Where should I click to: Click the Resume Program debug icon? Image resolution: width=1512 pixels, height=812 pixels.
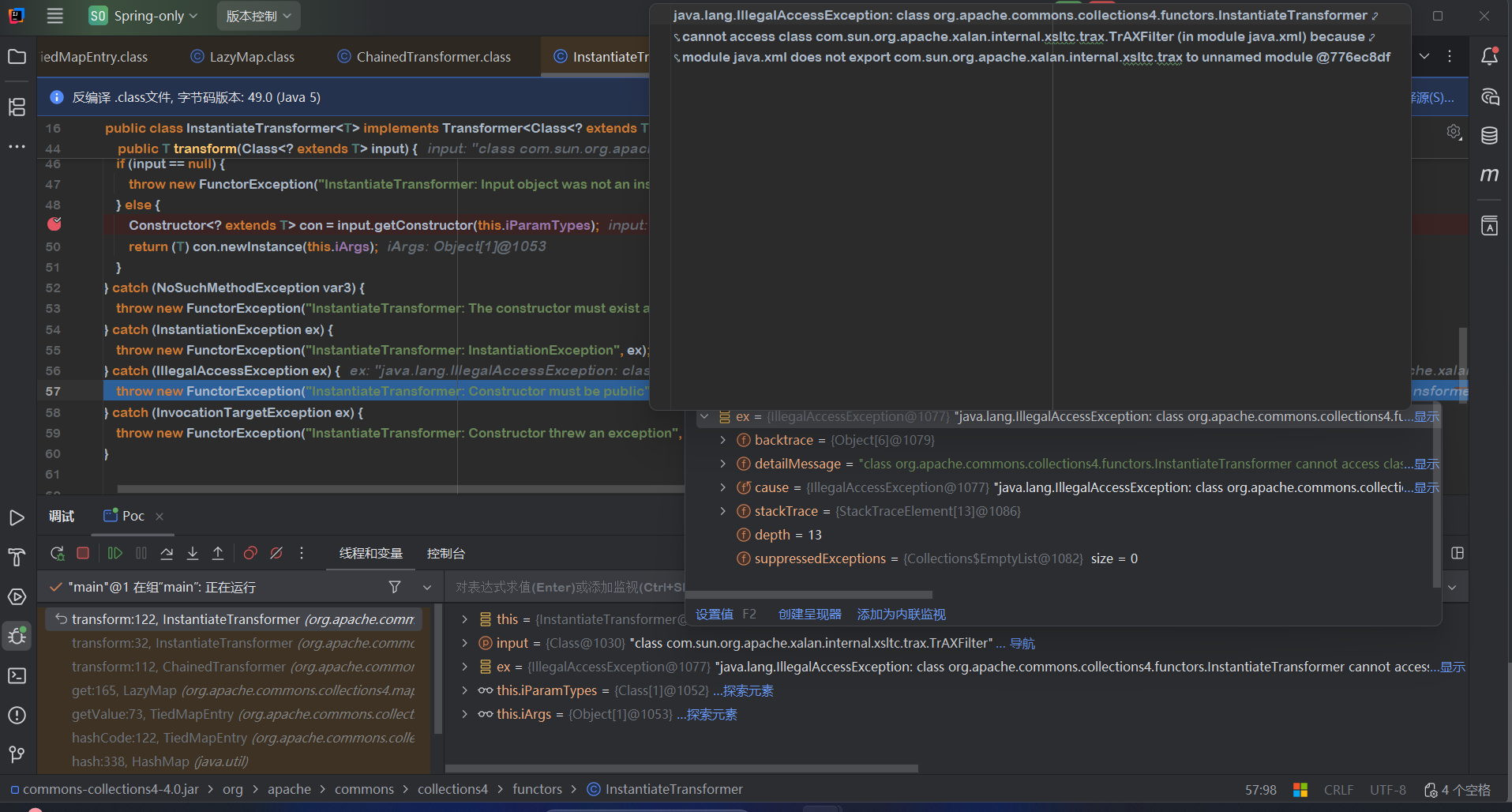[114, 554]
